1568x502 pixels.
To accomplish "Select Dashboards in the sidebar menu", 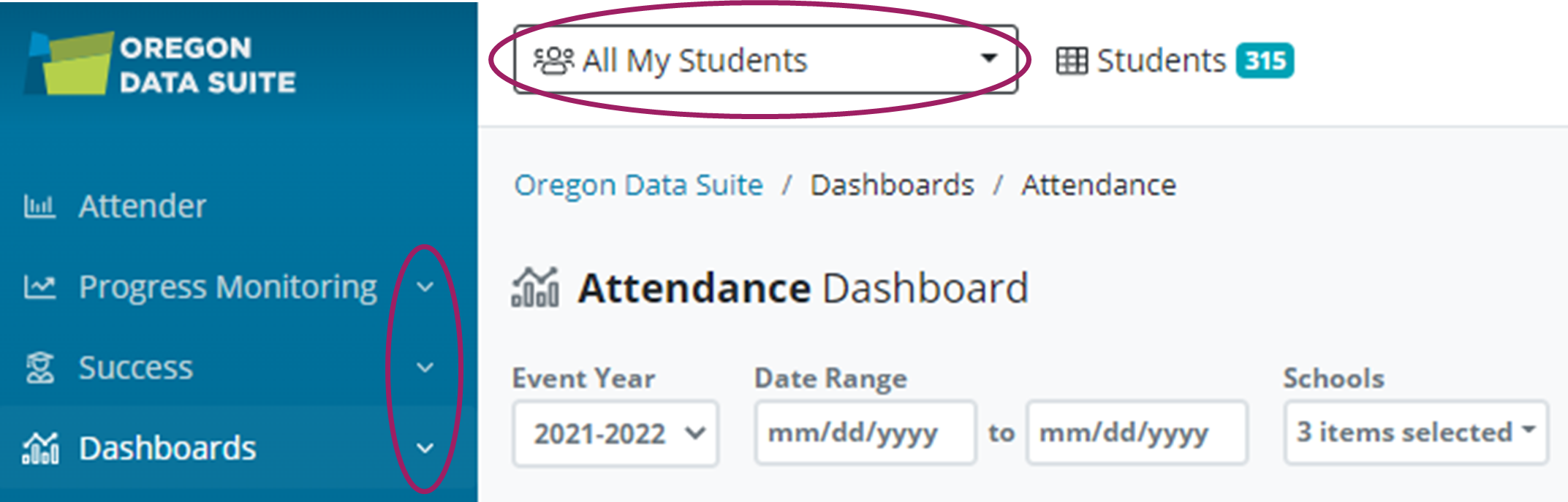I will pos(167,449).
